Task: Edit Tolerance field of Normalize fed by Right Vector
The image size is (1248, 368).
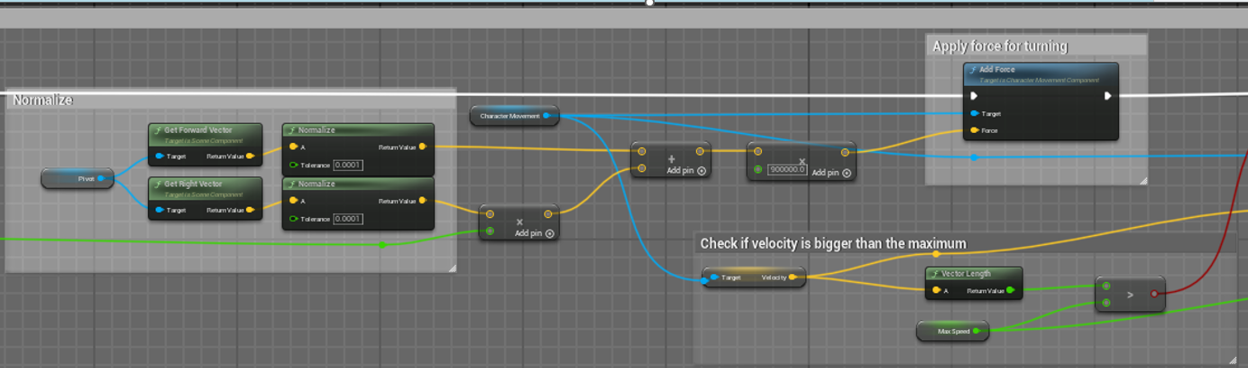Action: [347, 218]
